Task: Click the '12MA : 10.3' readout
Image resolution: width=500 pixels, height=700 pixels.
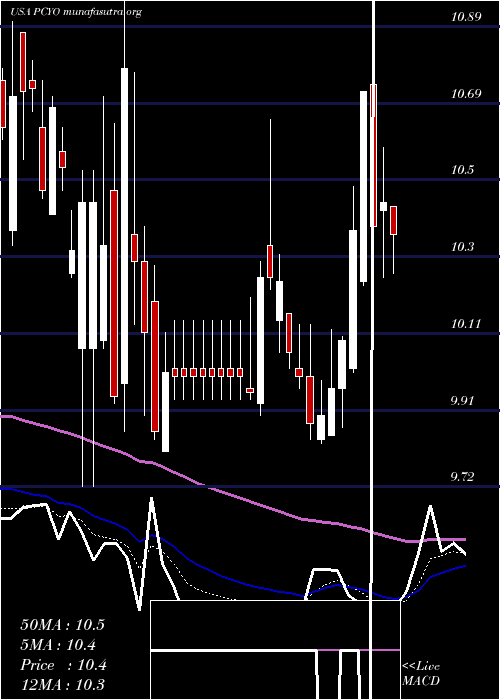Action: tap(62, 685)
